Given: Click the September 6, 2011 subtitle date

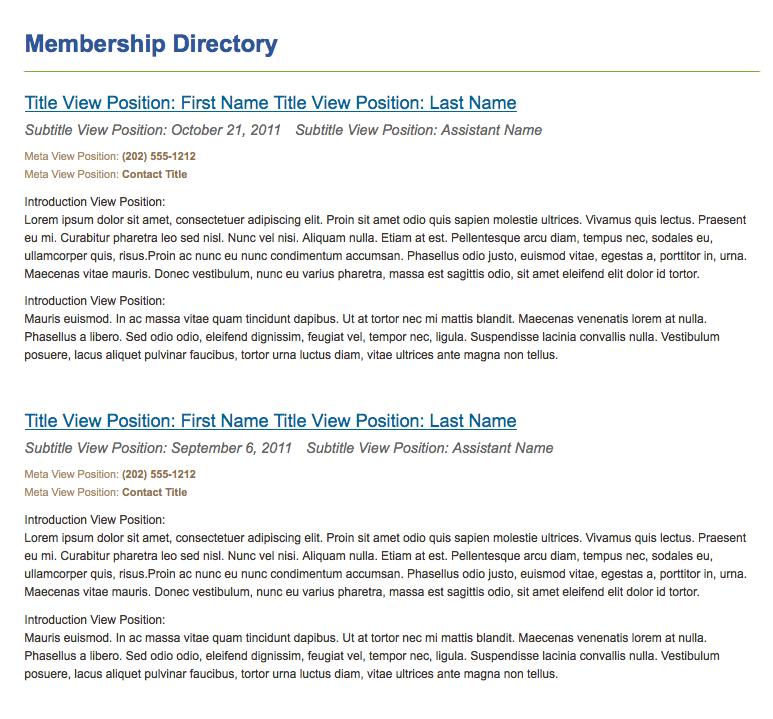Looking at the screenshot, I should 231,448.
